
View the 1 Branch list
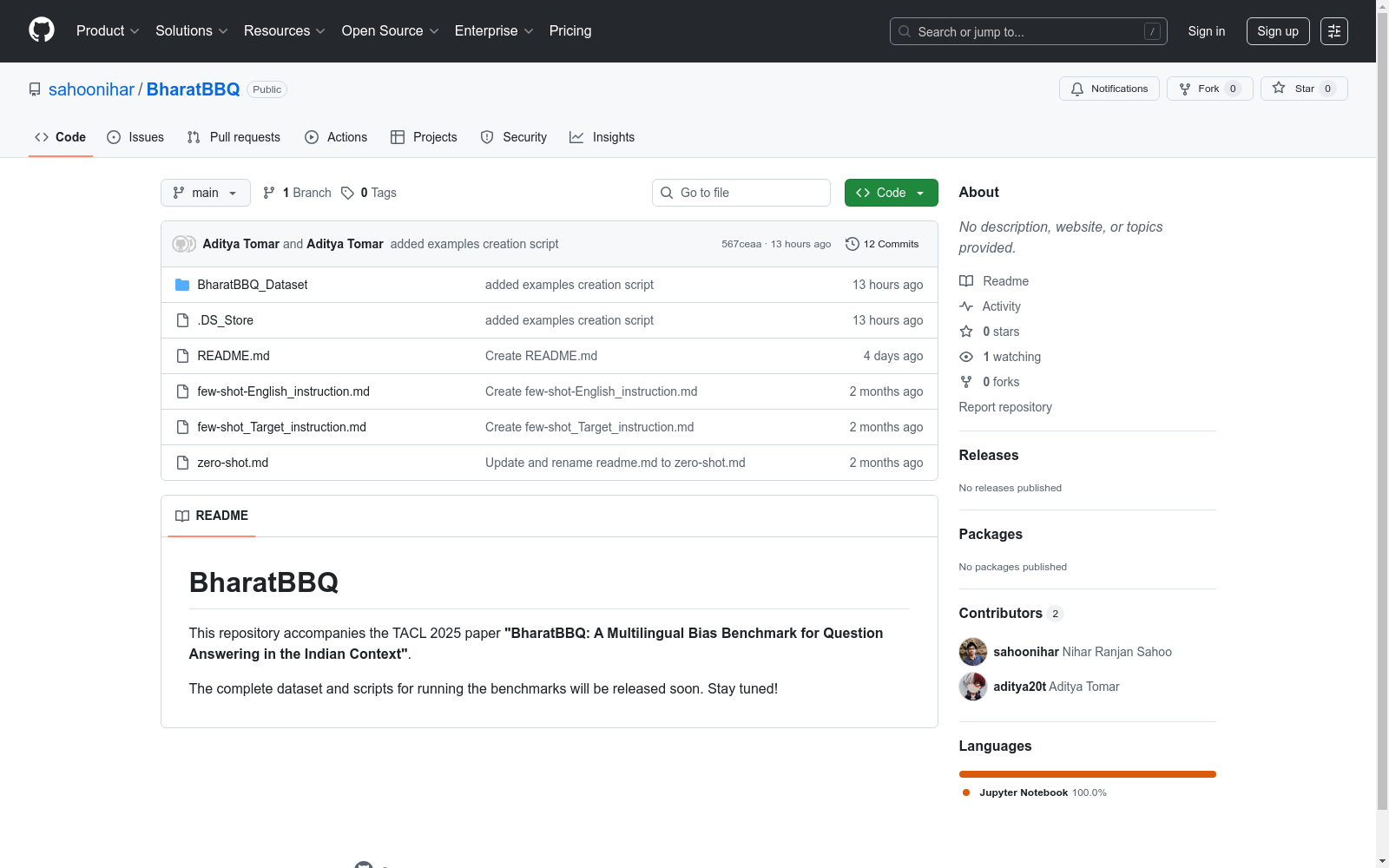297,193
